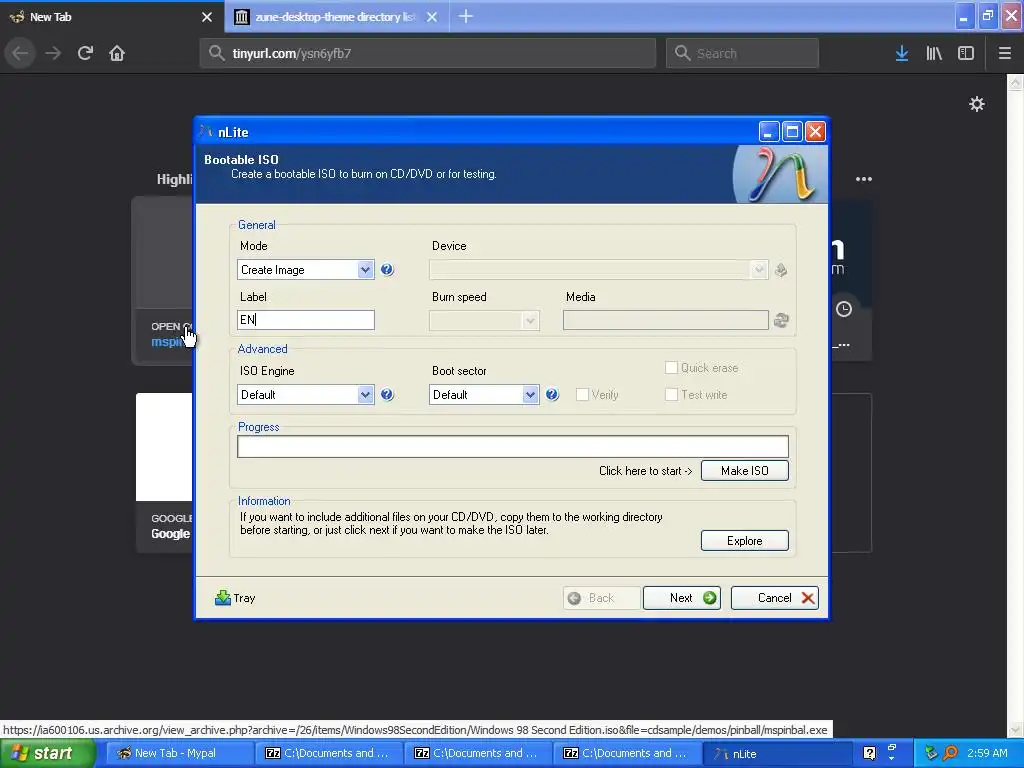The image size is (1024, 768).
Task: Open the browser hamburger menu
Action: [x=1004, y=53]
